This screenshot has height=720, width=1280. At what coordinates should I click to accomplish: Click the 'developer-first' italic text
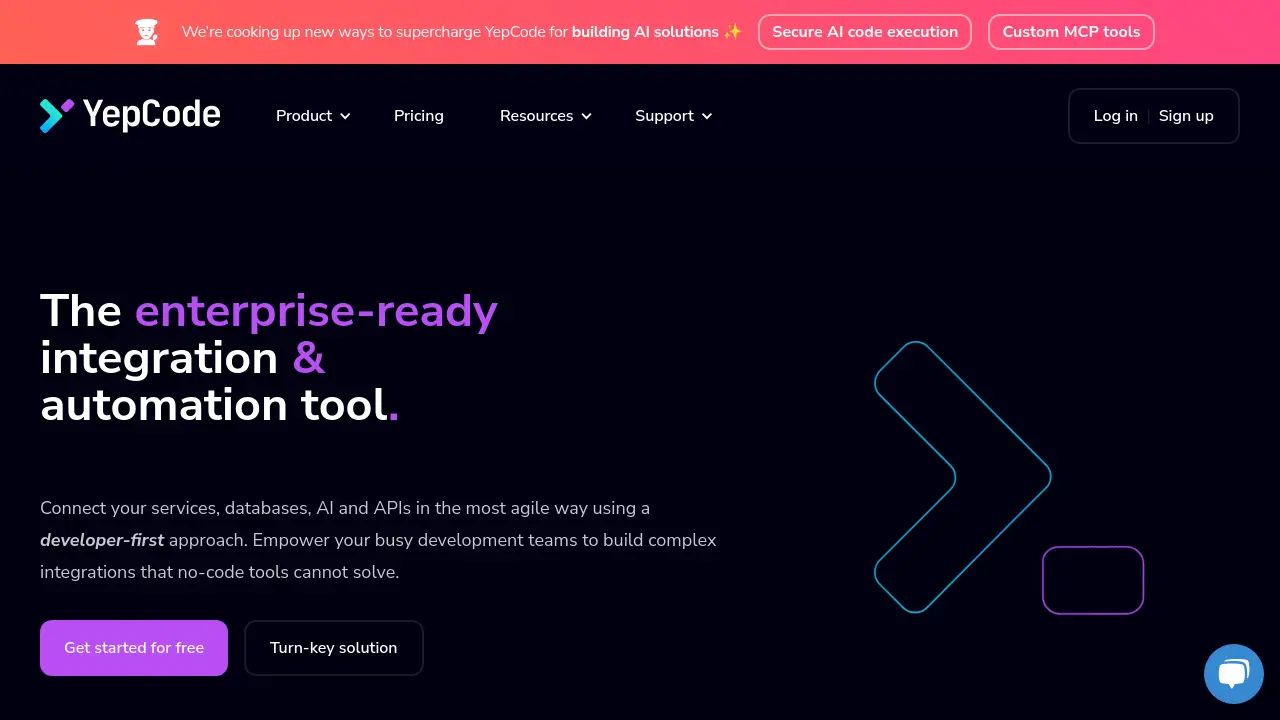click(x=102, y=540)
